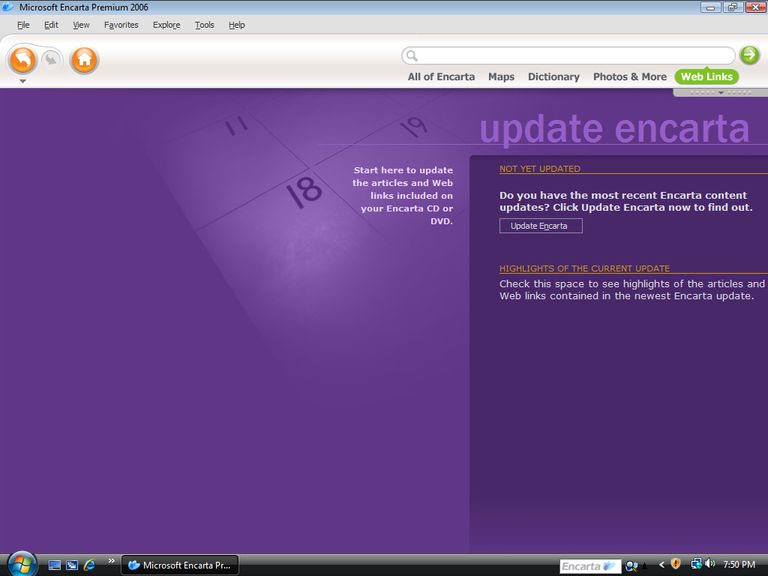This screenshot has width=768, height=576.
Task: Open back history dropdown arrow under Back
Action: pos(23,82)
